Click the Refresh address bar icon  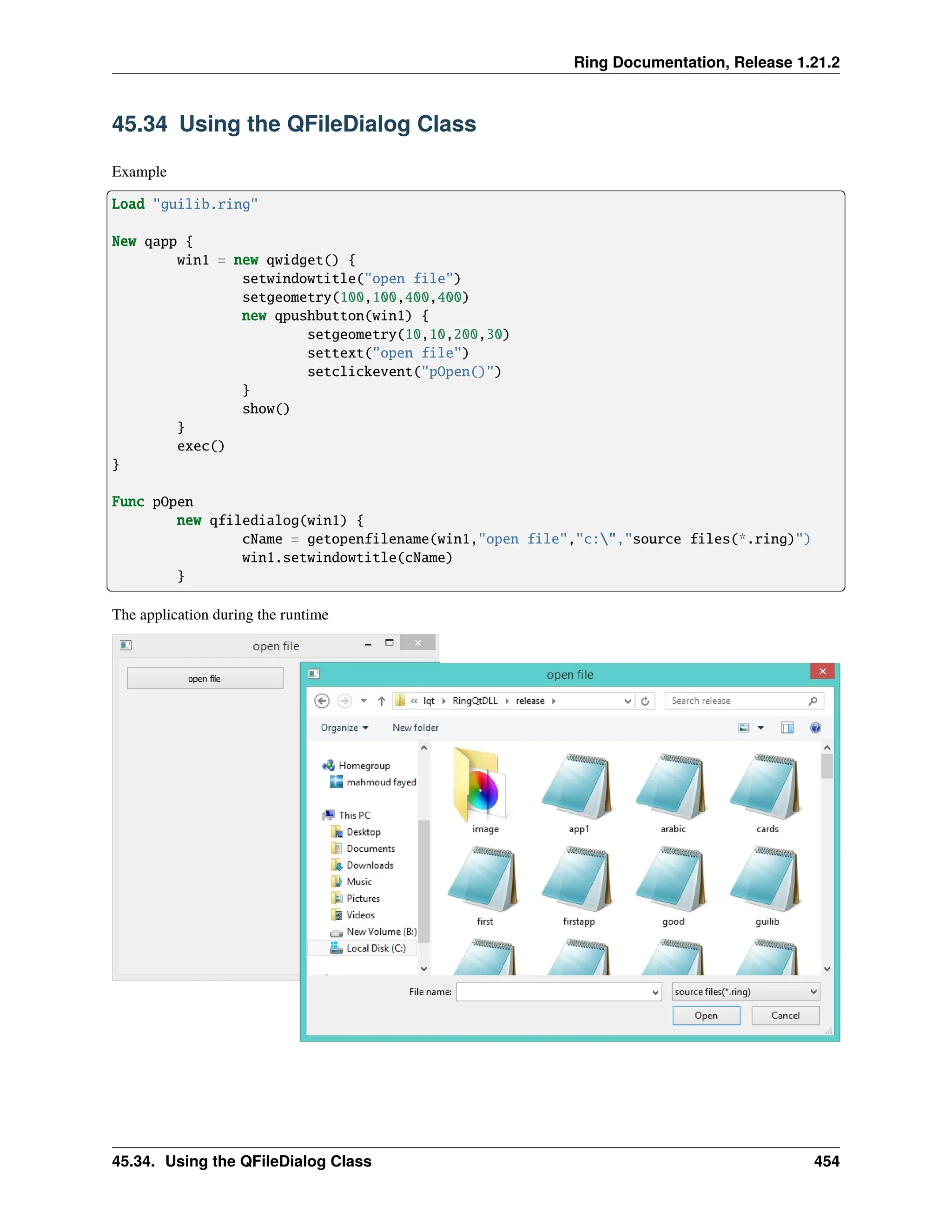[x=645, y=701]
